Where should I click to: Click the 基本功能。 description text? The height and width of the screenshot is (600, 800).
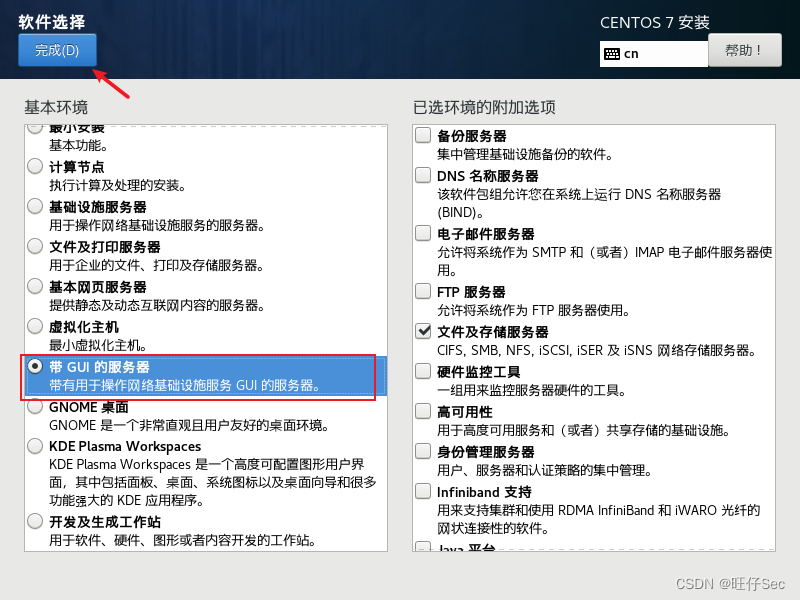[79, 145]
